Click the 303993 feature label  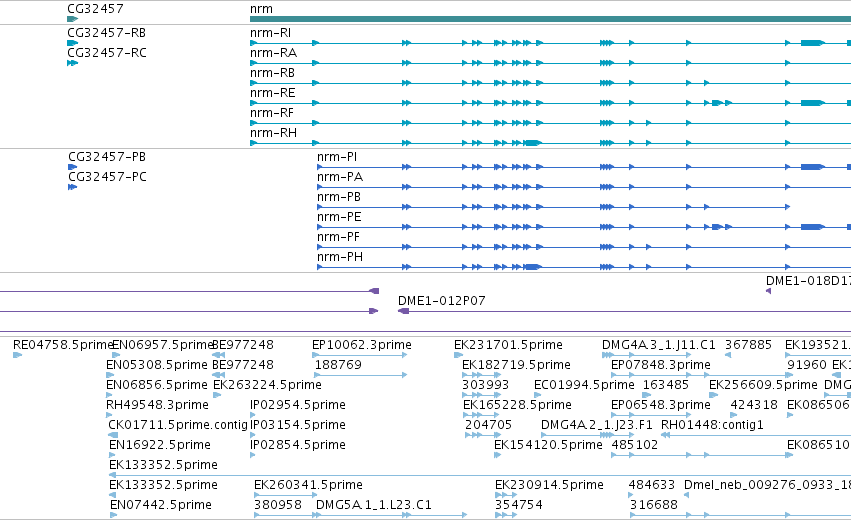point(486,385)
